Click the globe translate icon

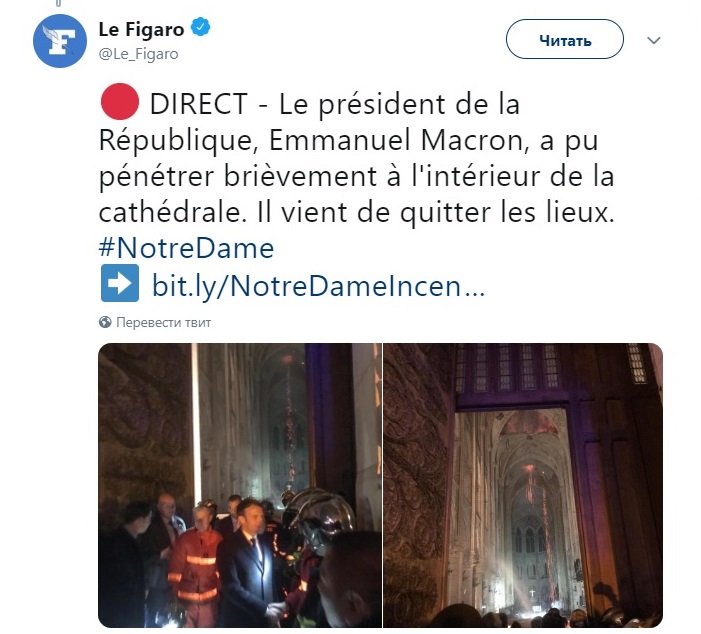coord(105,322)
